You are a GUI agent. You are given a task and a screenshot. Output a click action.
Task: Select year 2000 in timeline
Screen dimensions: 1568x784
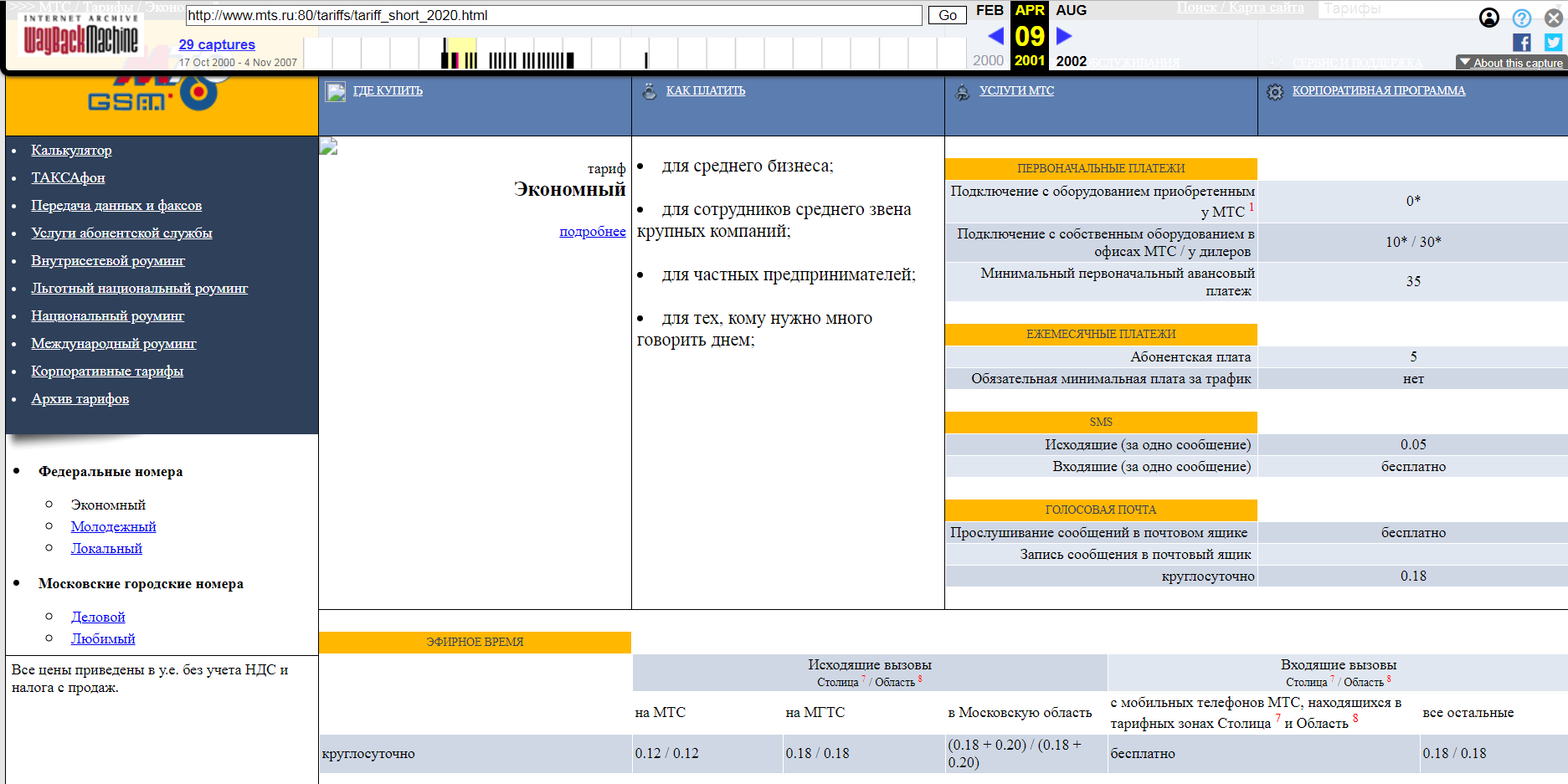click(x=988, y=60)
